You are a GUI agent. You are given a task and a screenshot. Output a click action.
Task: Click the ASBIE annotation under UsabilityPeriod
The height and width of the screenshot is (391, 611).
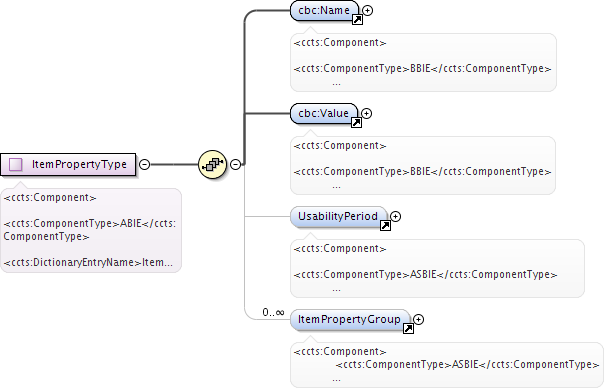pos(426,274)
